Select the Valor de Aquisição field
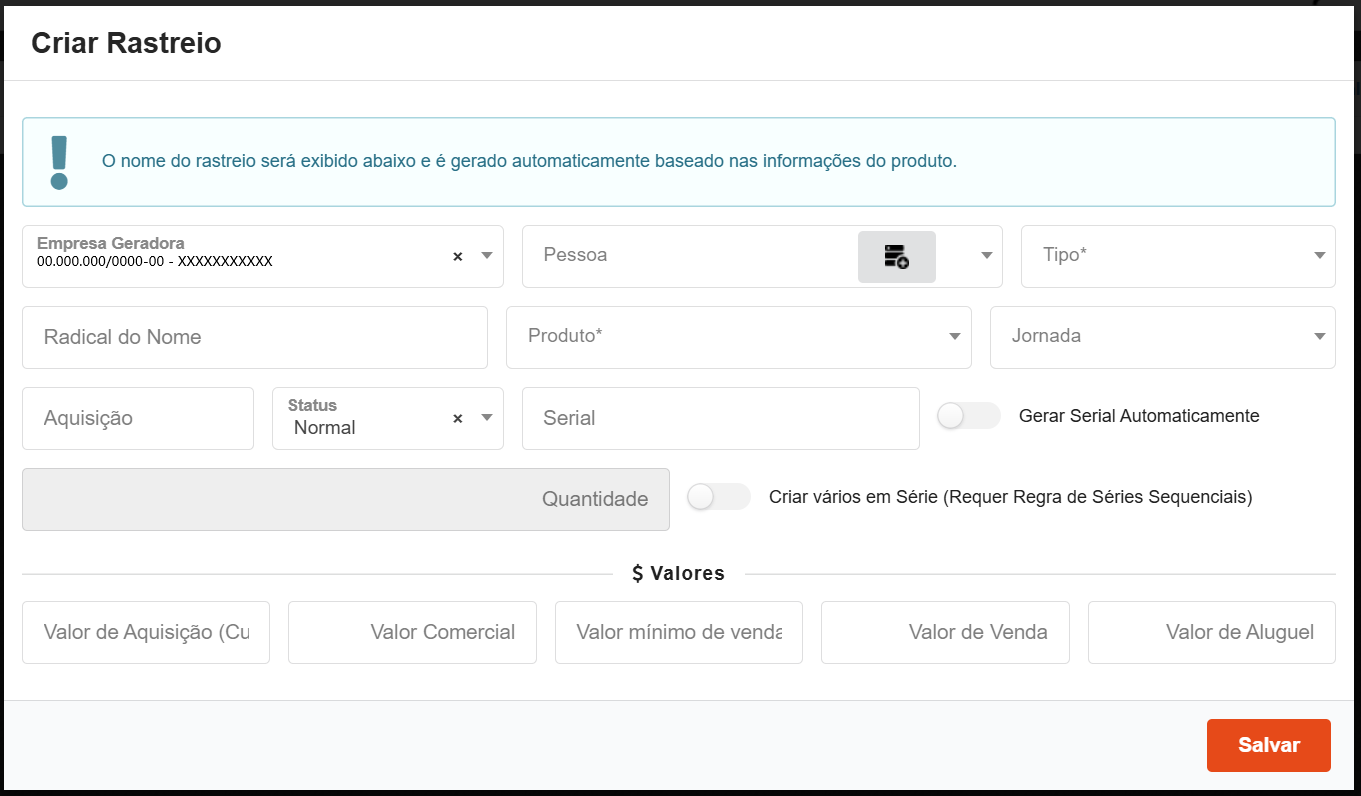This screenshot has width=1361, height=796. pyautogui.click(x=146, y=632)
